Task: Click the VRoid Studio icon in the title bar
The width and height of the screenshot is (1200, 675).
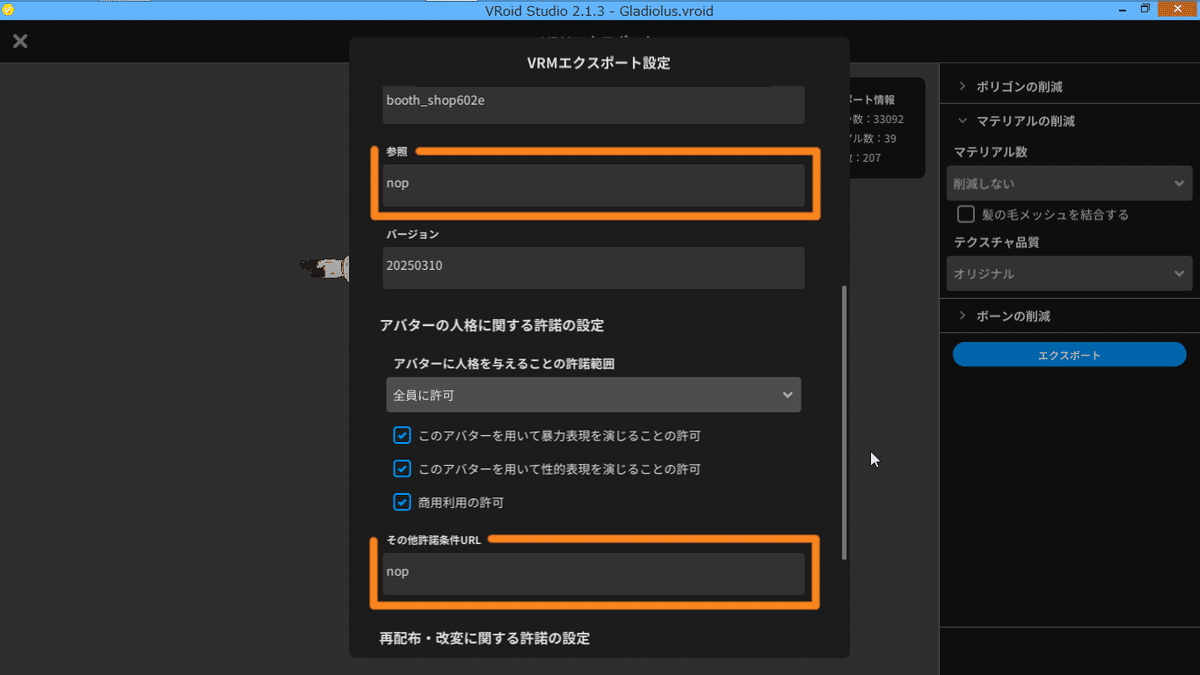Action: coord(7,9)
